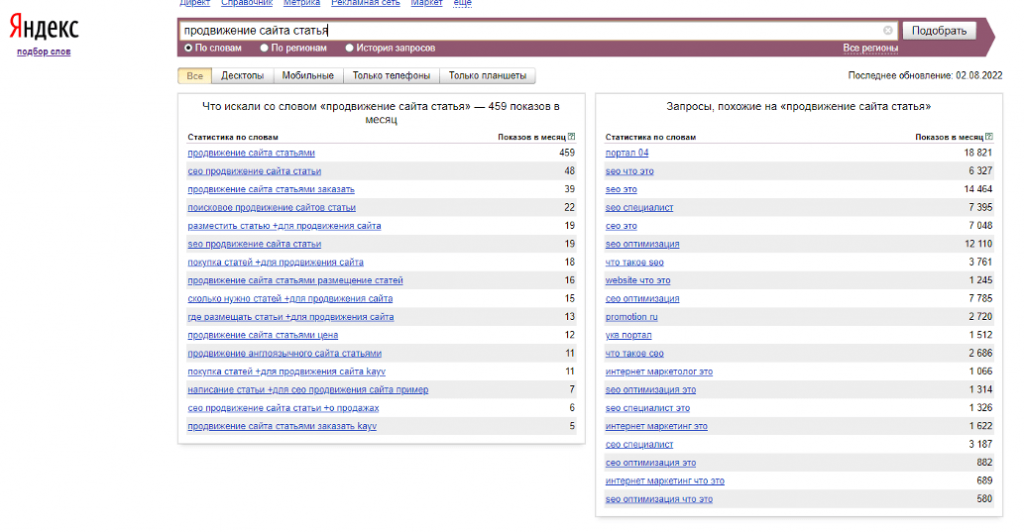
Task: Open the 'Директ' top link
Action: pos(195,3)
